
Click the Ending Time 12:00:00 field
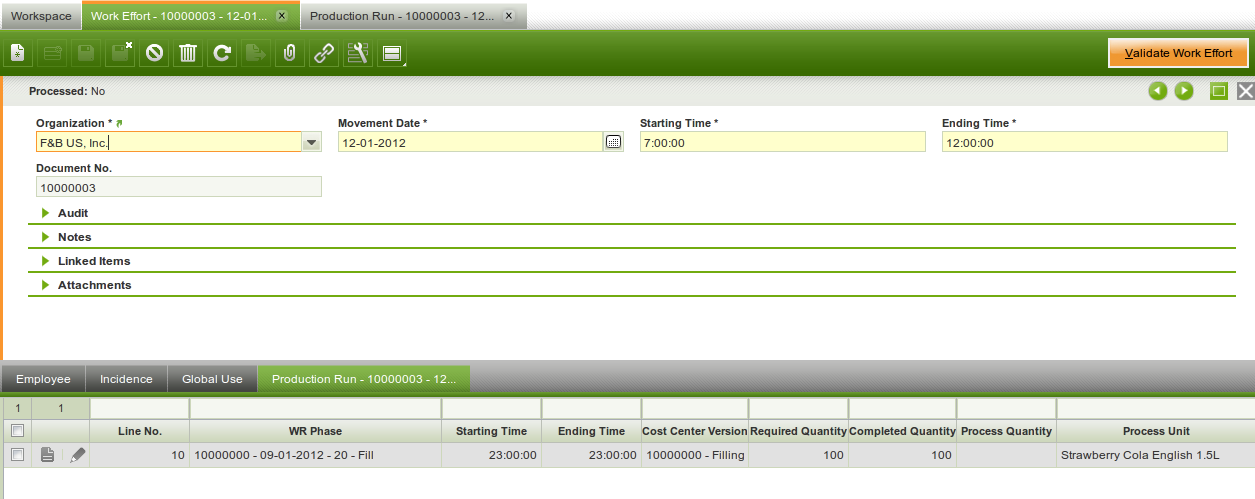click(1085, 142)
